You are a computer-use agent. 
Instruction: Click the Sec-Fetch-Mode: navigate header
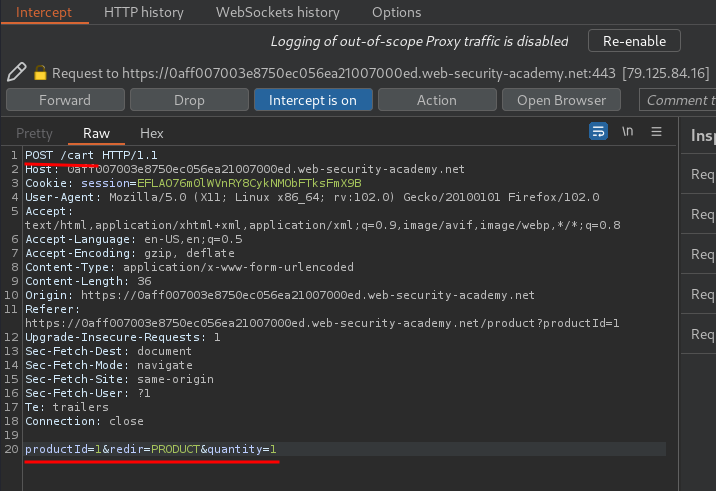pos(109,365)
